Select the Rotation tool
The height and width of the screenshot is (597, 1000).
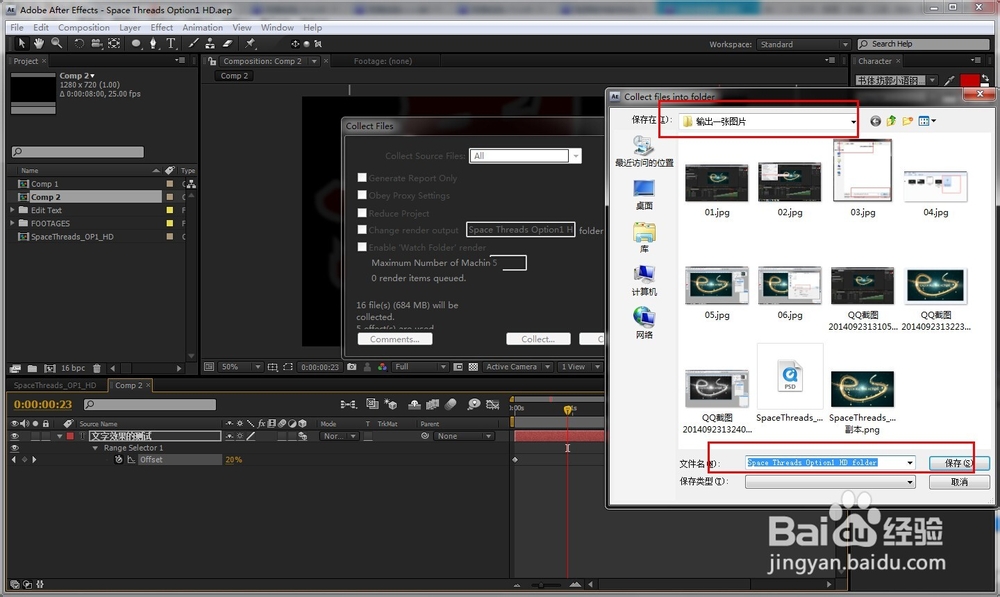click(79, 43)
